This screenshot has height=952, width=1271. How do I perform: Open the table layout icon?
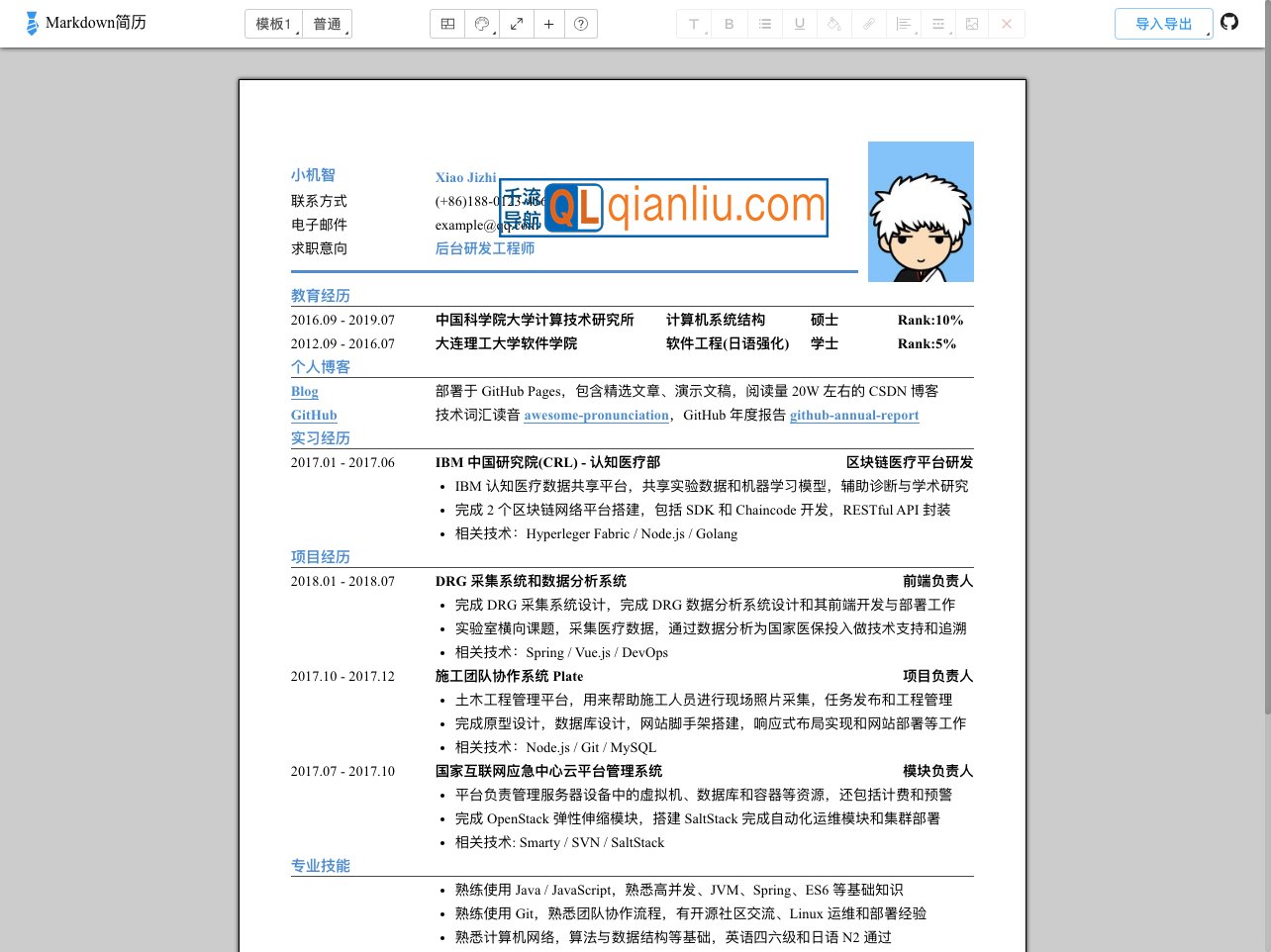(446, 23)
